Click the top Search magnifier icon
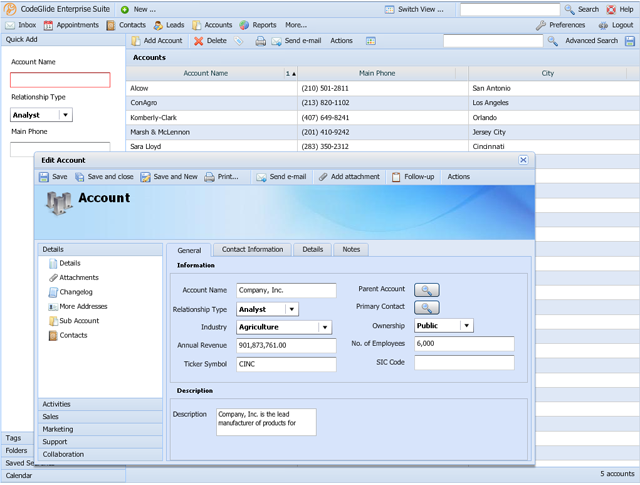 (x=569, y=9)
